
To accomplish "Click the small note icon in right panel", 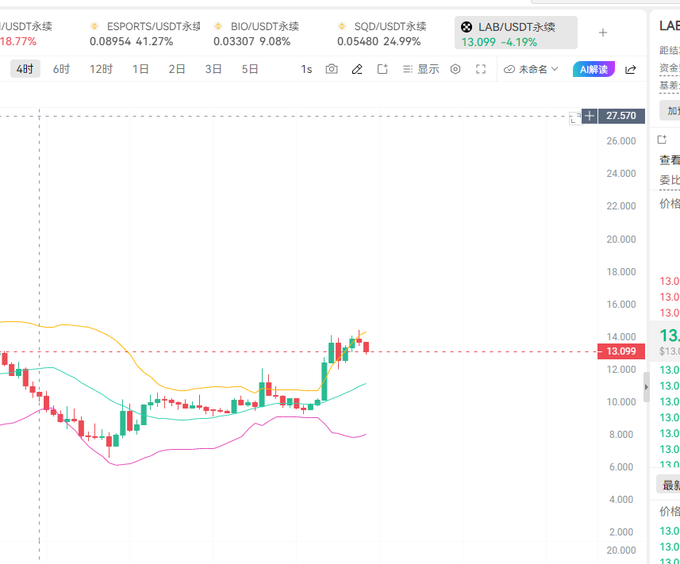I will click(662, 140).
